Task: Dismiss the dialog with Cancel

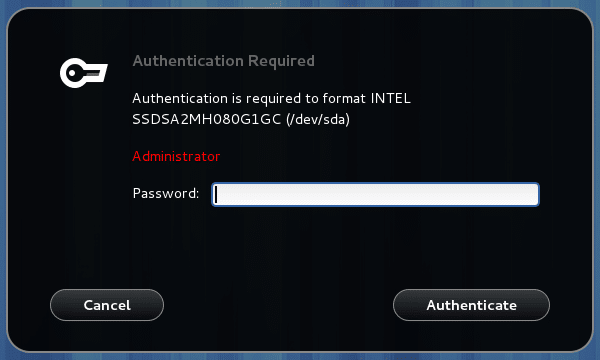Action: tap(107, 305)
